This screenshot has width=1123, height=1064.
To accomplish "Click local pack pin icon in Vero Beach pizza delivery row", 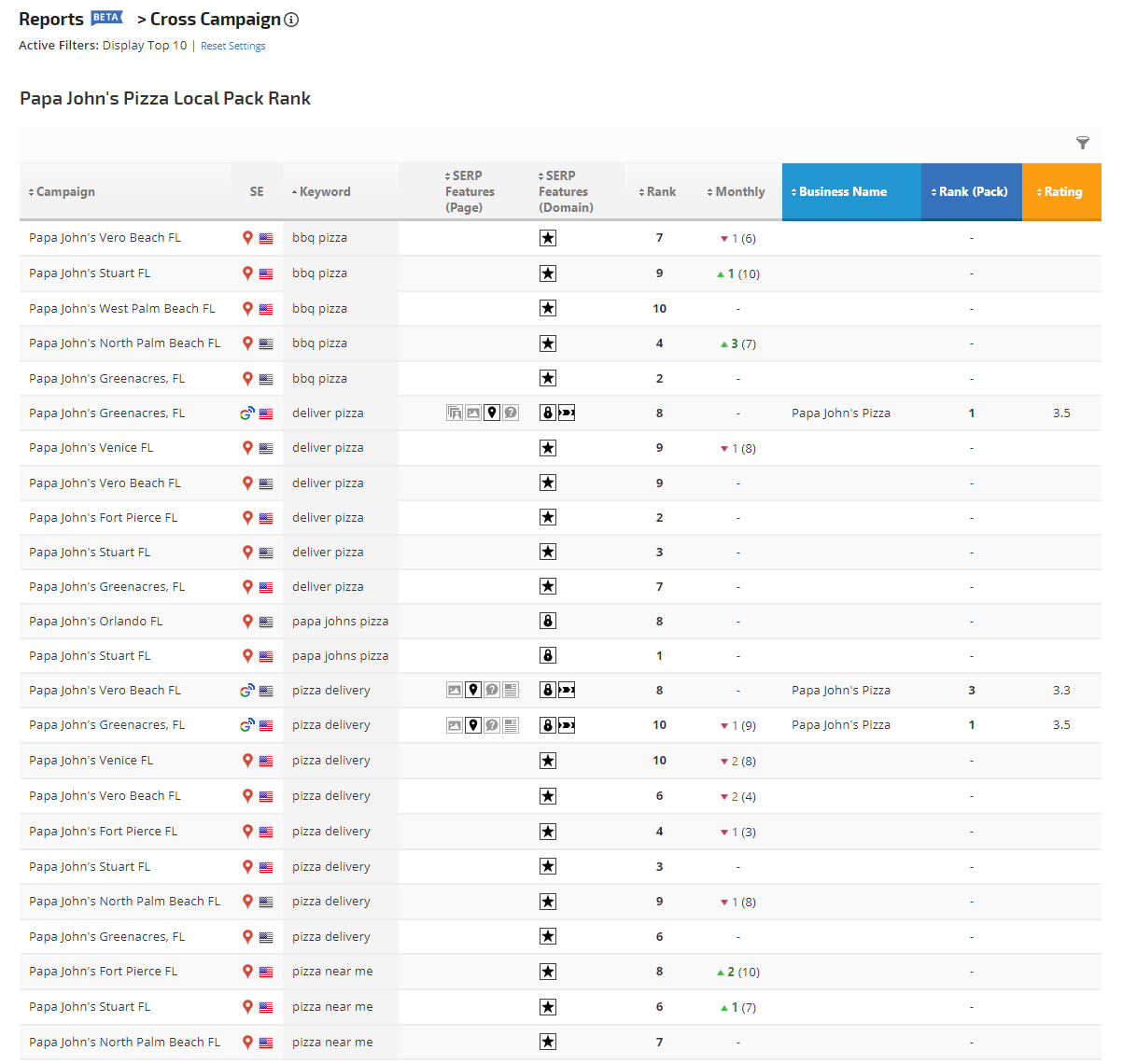I will click(x=473, y=691).
